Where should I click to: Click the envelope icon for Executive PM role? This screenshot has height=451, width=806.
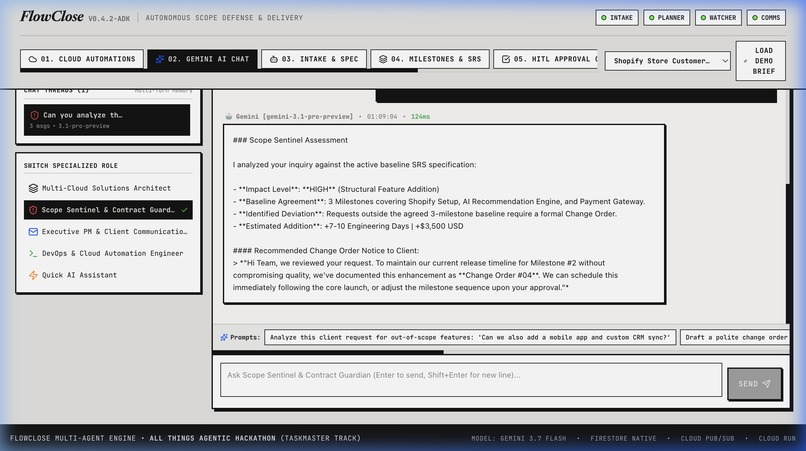33,232
